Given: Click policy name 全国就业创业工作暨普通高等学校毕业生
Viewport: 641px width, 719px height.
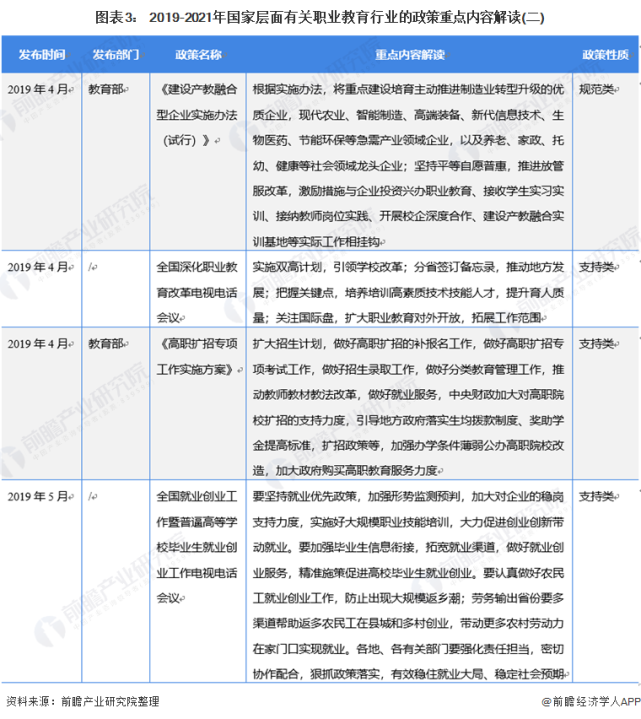Looking at the screenshot, I should click(197, 547).
